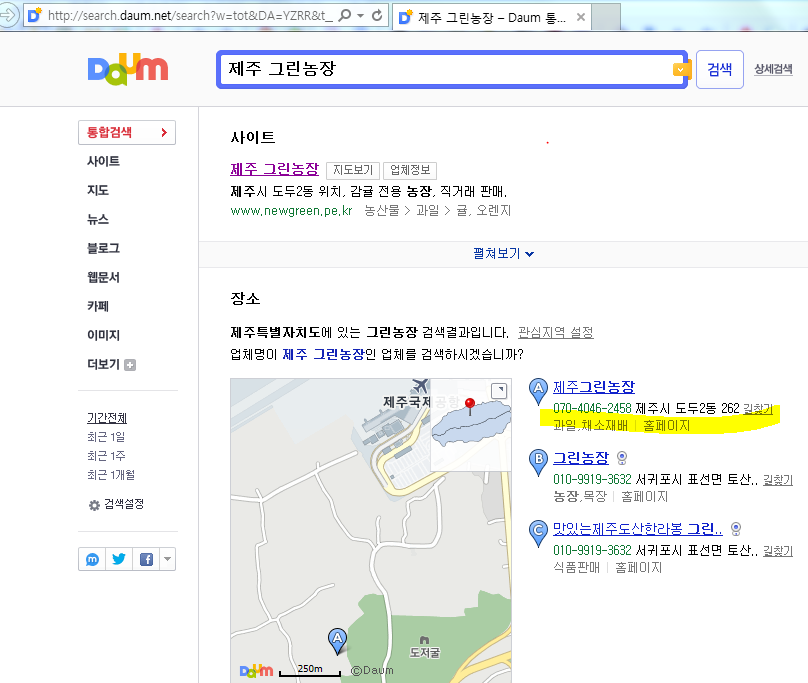Select 웹문서 in the left menu
This screenshot has height=683, width=808.
(x=104, y=277)
